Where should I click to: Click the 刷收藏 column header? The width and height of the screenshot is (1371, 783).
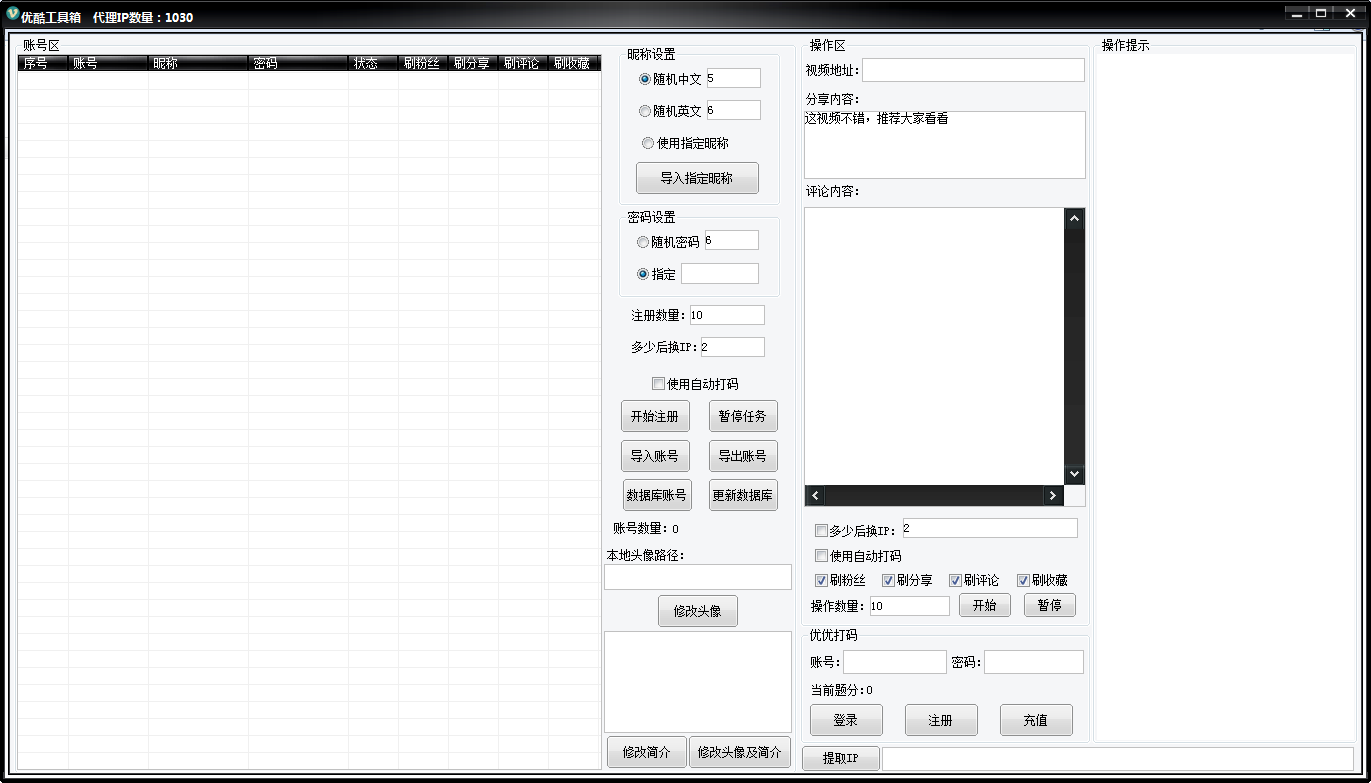click(574, 63)
